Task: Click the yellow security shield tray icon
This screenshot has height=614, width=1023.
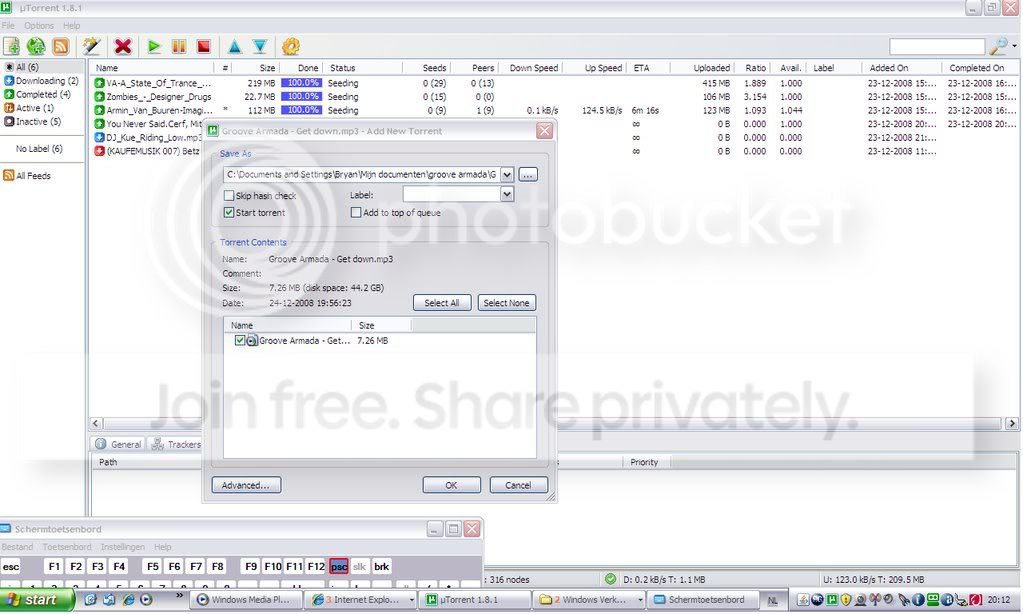Action: 846,600
